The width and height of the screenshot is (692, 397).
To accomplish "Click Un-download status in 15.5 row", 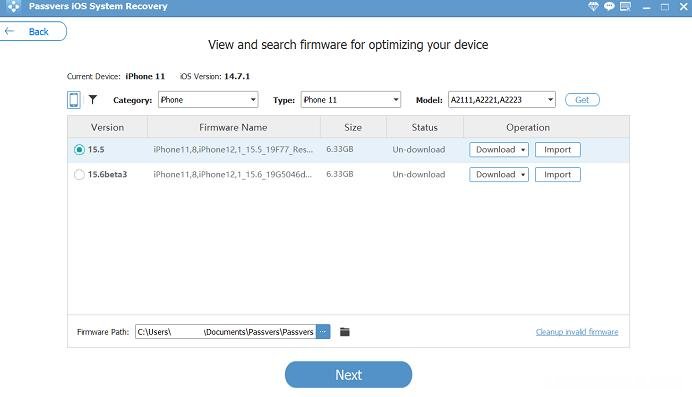I will 419,150.
